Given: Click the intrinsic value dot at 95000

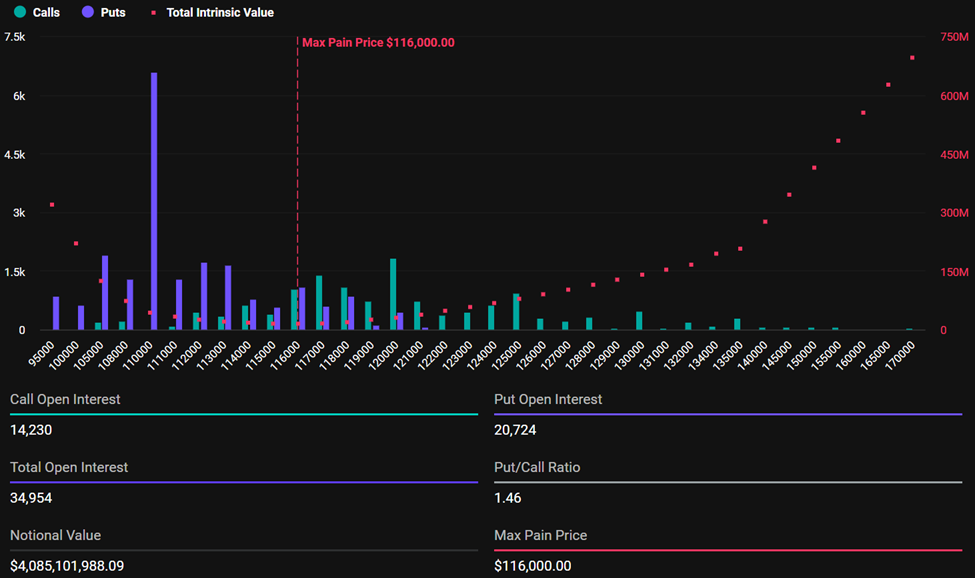Looking at the screenshot, I should tap(51, 205).
